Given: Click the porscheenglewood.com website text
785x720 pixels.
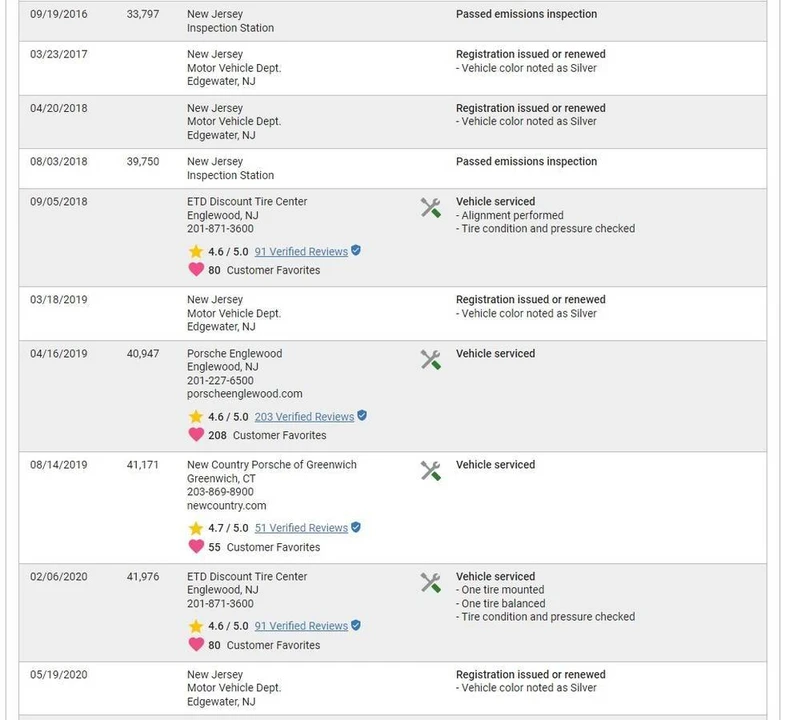Looking at the screenshot, I should point(244,394).
